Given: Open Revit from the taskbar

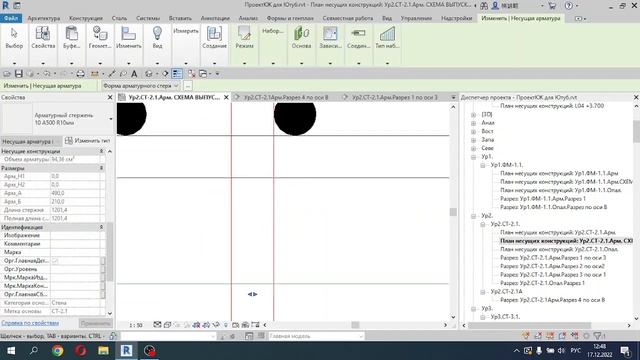Looking at the screenshot, I should [x=126, y=351].
